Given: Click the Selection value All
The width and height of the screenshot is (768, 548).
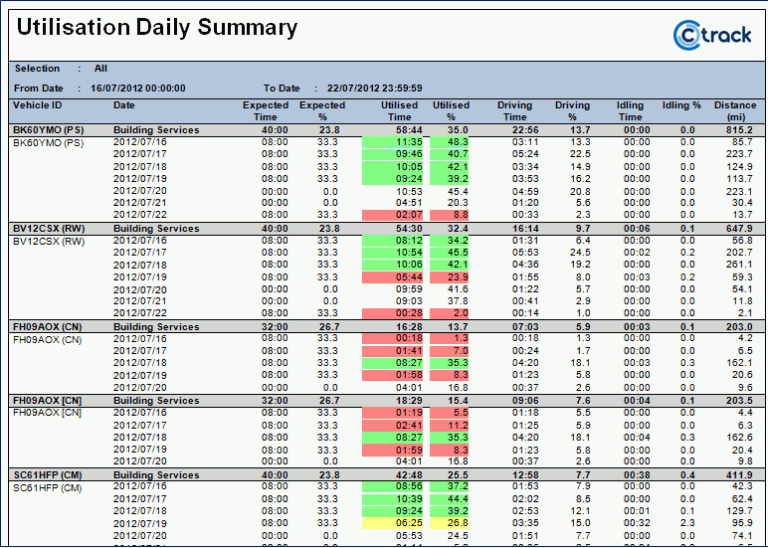Looking at the screenshot, I should [101, 69].
